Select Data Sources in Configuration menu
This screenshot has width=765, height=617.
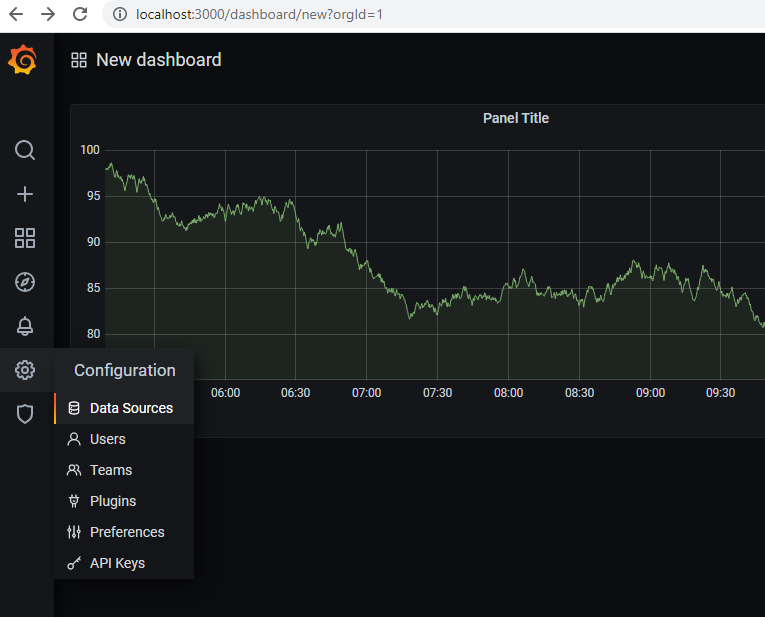124,408
